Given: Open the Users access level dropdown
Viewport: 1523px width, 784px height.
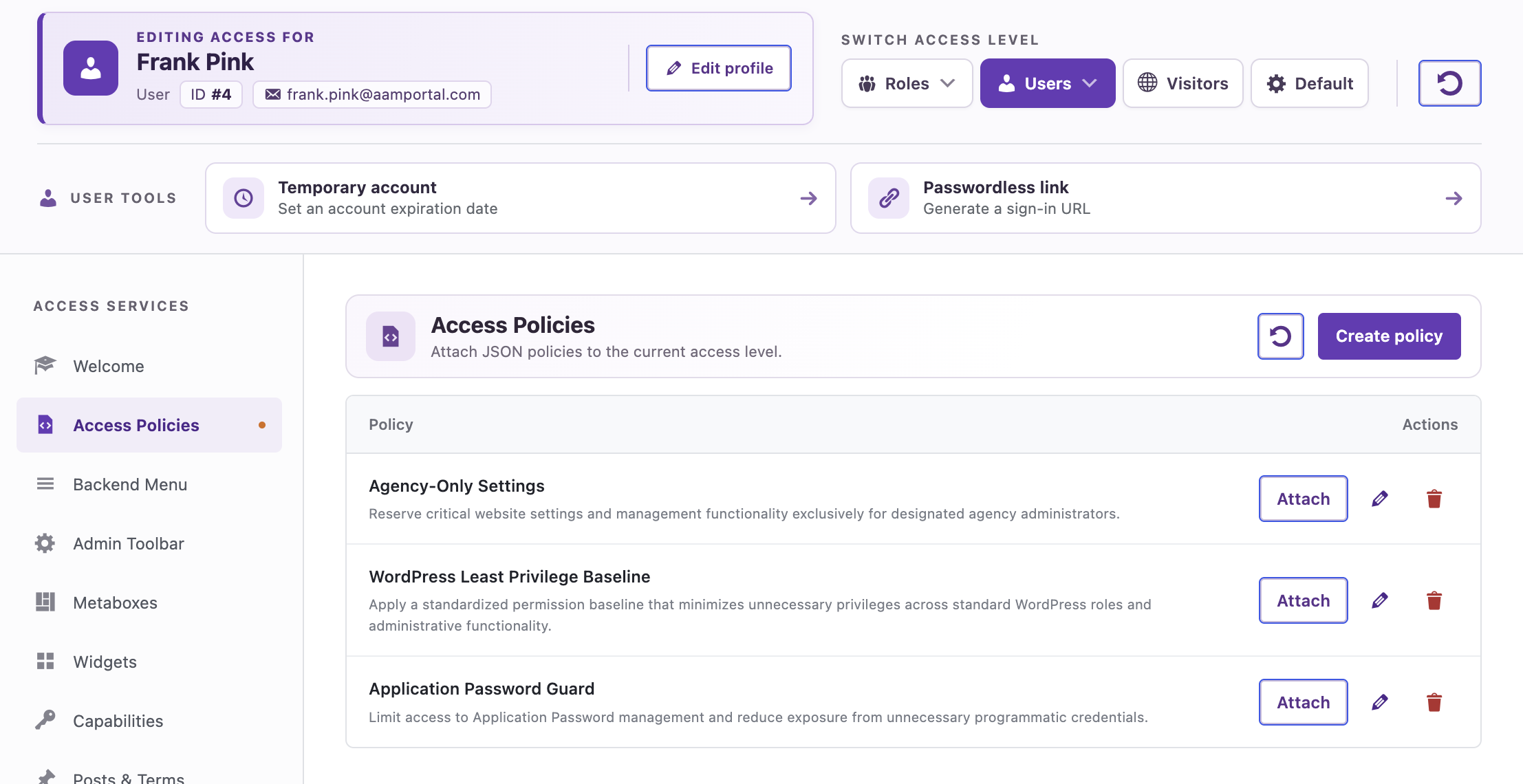Looking at the screenshot, I should point(1048,83).
